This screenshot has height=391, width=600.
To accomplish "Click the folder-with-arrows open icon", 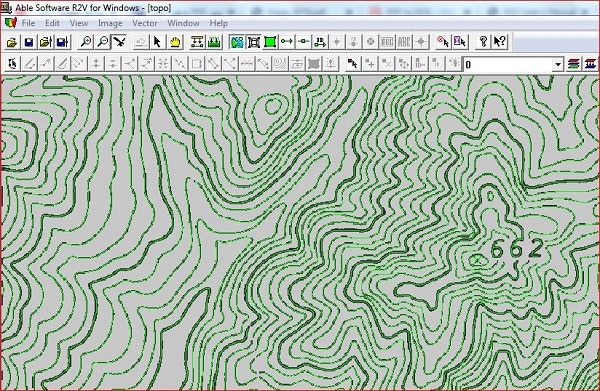I will (46, 42).
